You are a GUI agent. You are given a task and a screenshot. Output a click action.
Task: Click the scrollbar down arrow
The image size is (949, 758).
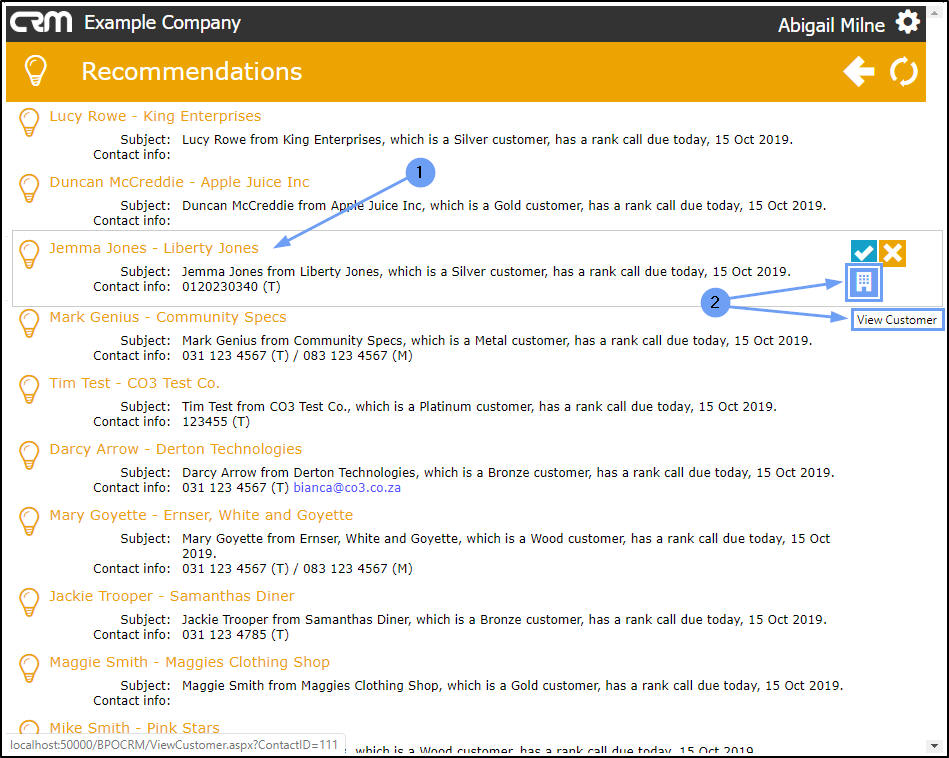(935, 746)
